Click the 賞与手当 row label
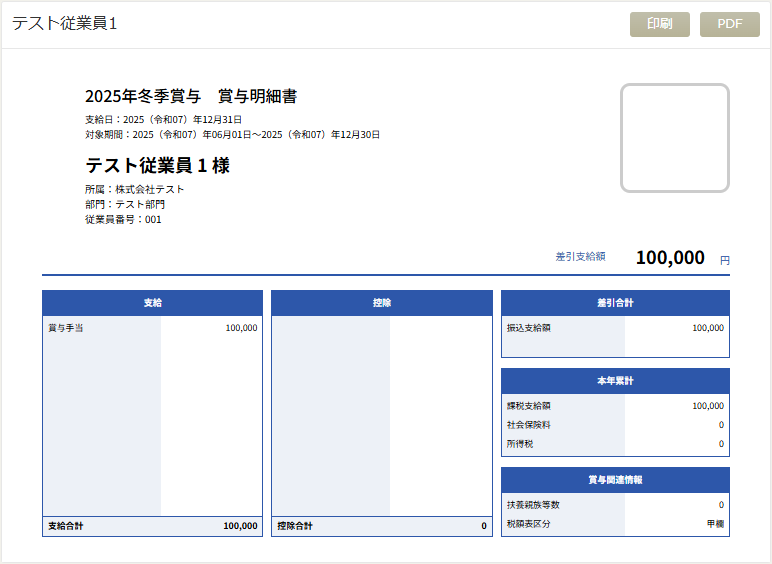 [x=66, y=328]
